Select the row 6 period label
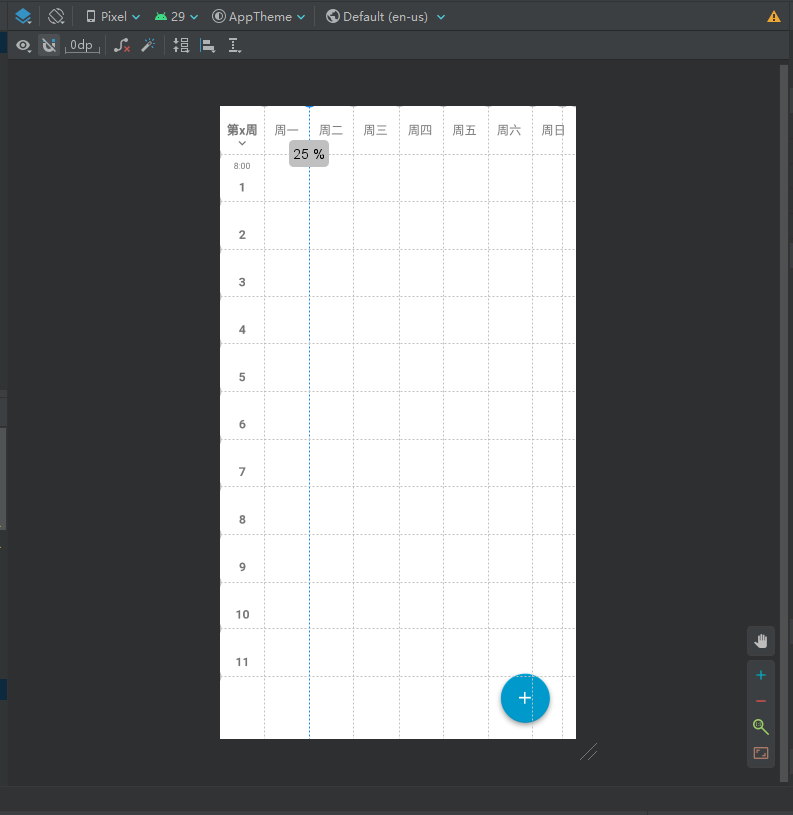Viewport: 793px width, 815px height. 242,424
